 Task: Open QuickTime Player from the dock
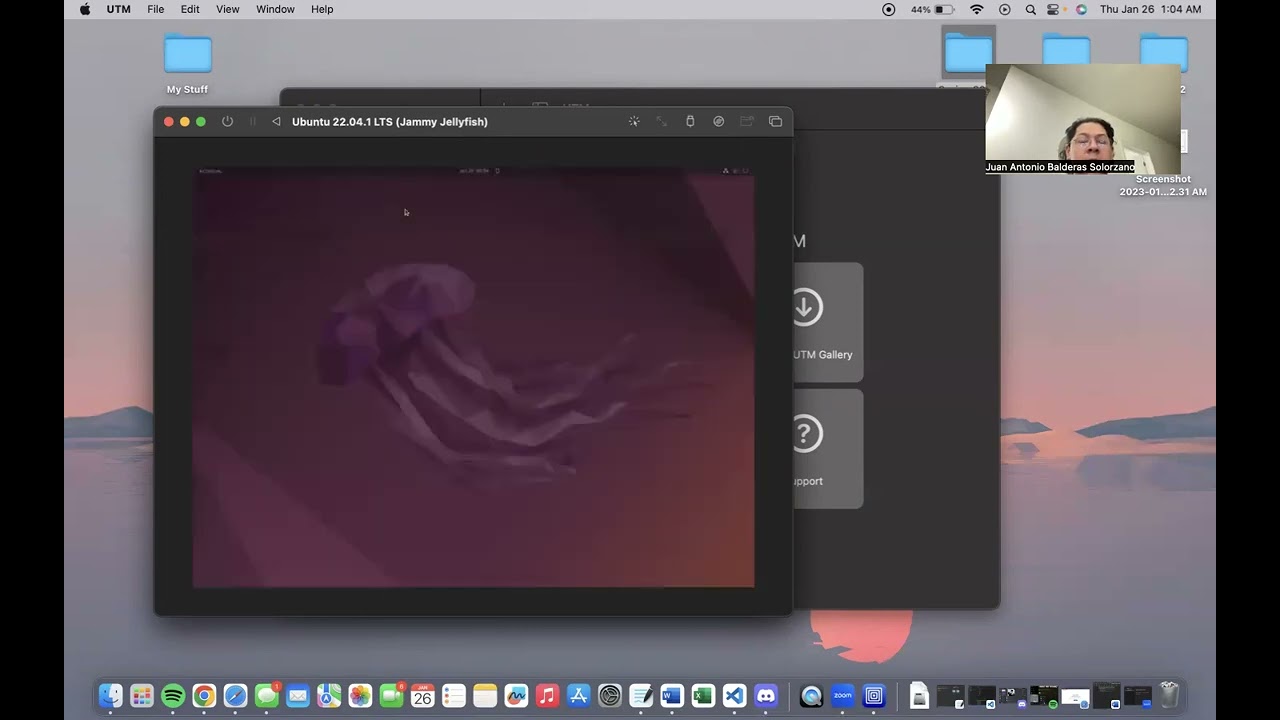coord(811,695)
